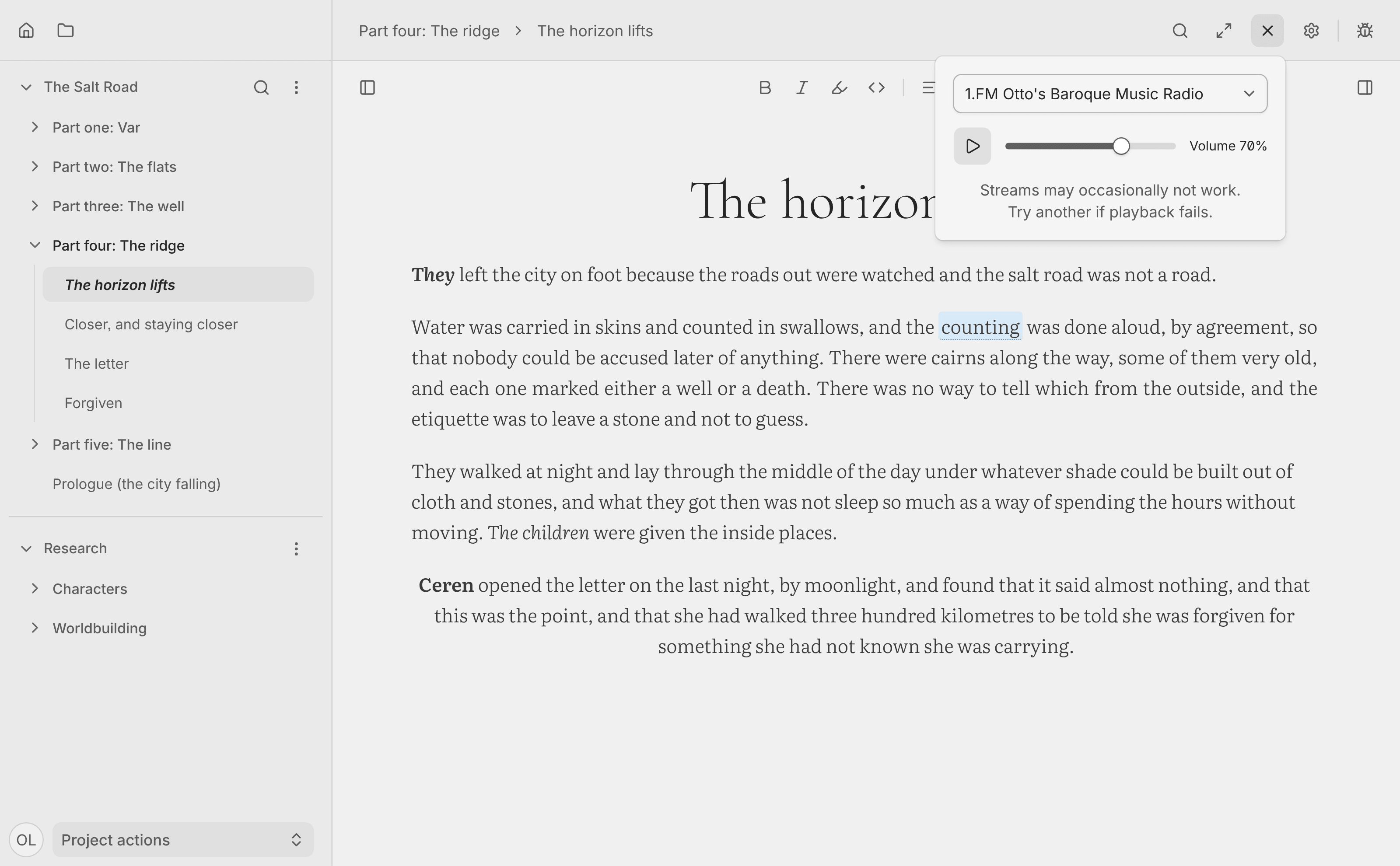Go to Part four: The ridge breadcrumb
1400x866 pixels.
coord(429,31)
